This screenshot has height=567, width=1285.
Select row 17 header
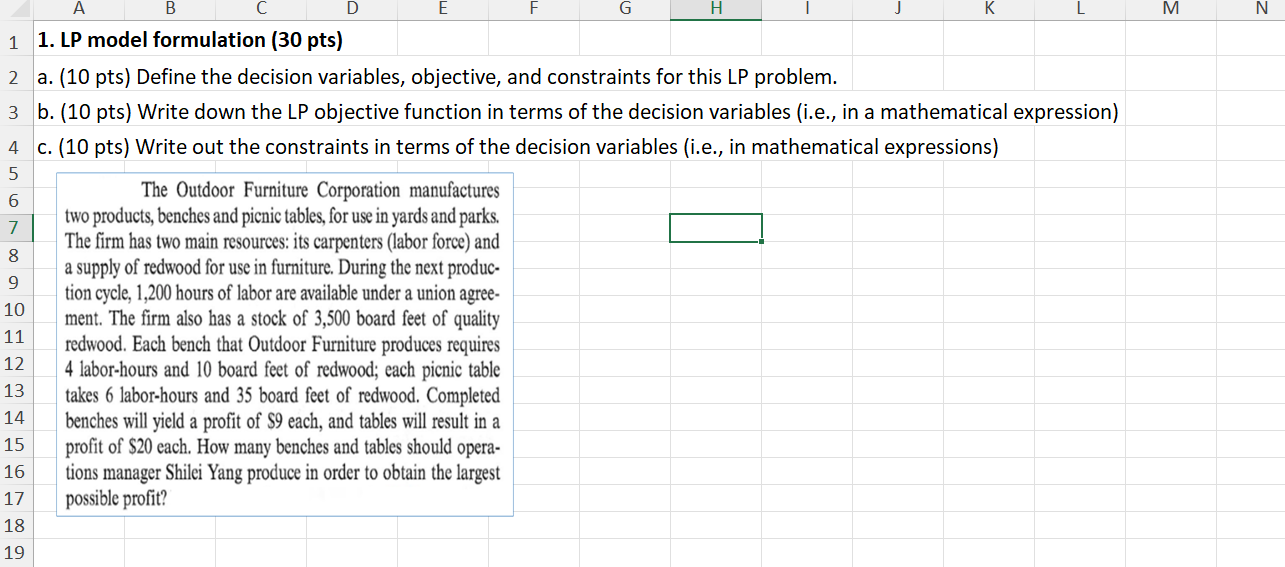16,498
